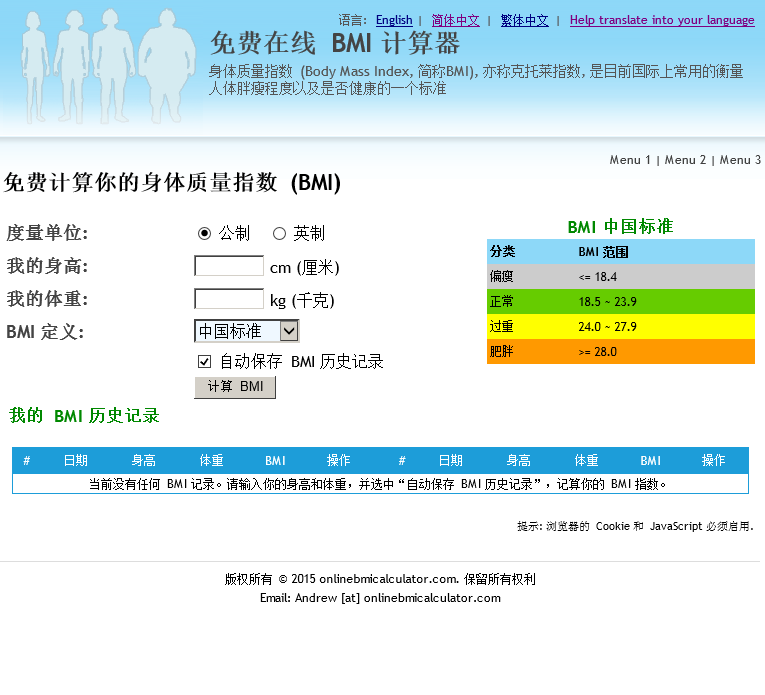Click the copyright onlinebmicalculator.com text

click(380, 579)
